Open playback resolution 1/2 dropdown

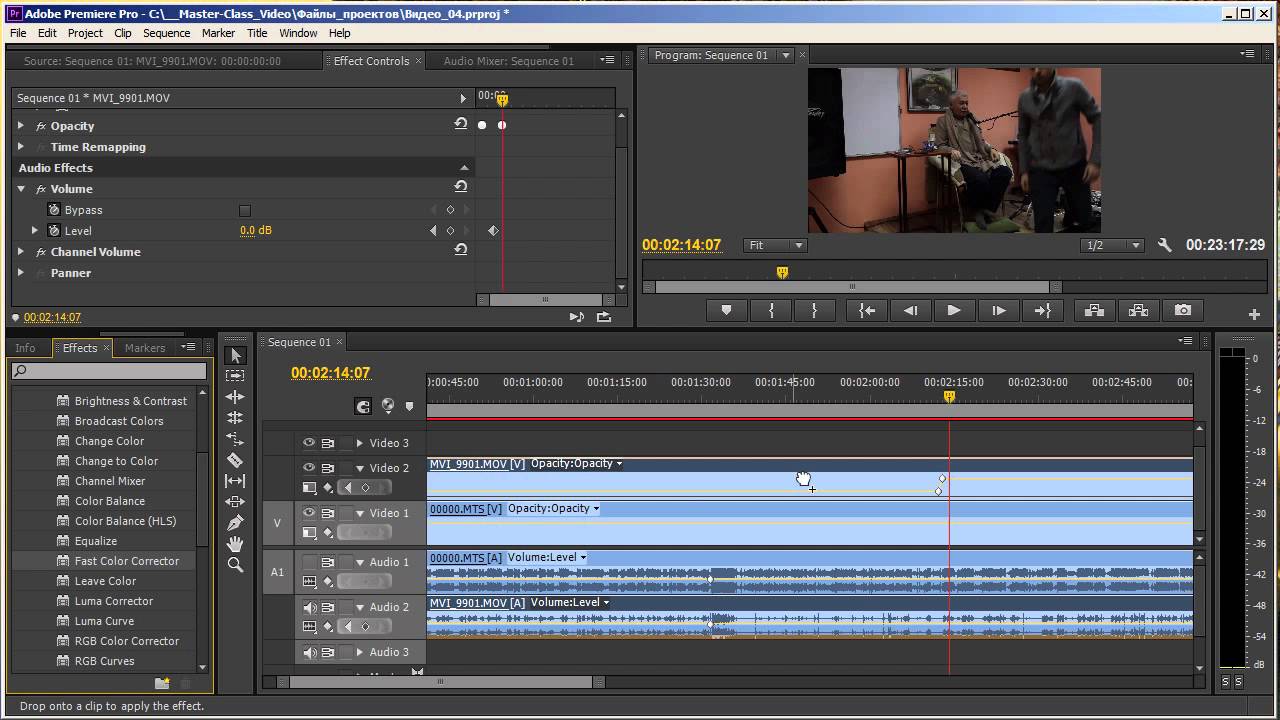pyautogui.click(x=1112, y=245)
